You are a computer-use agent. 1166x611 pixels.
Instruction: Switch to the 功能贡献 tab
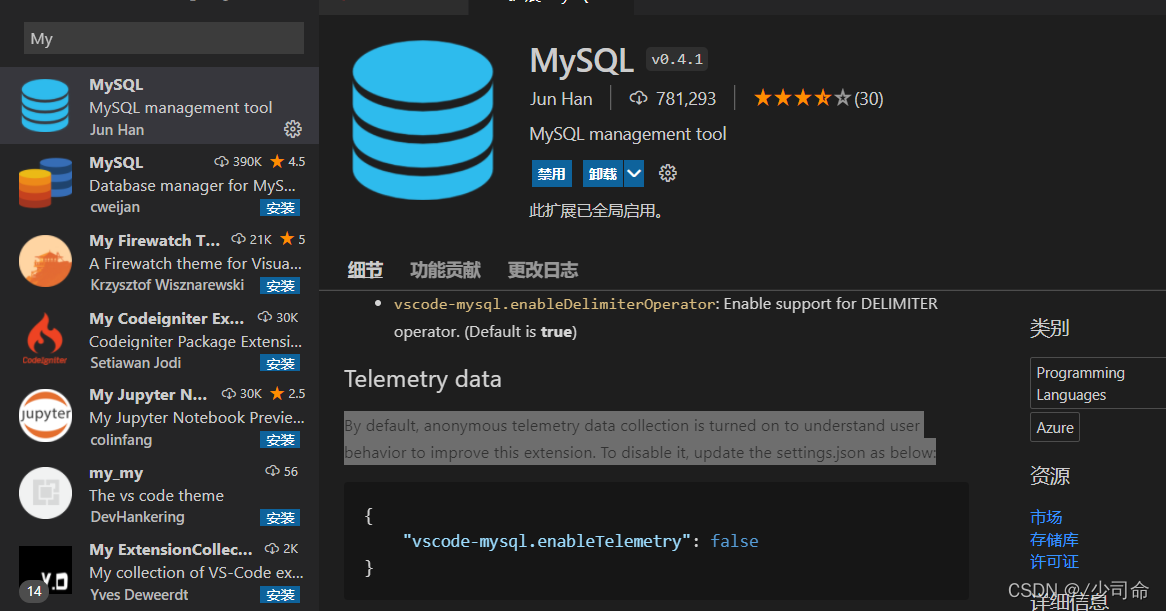coord(445,270)
